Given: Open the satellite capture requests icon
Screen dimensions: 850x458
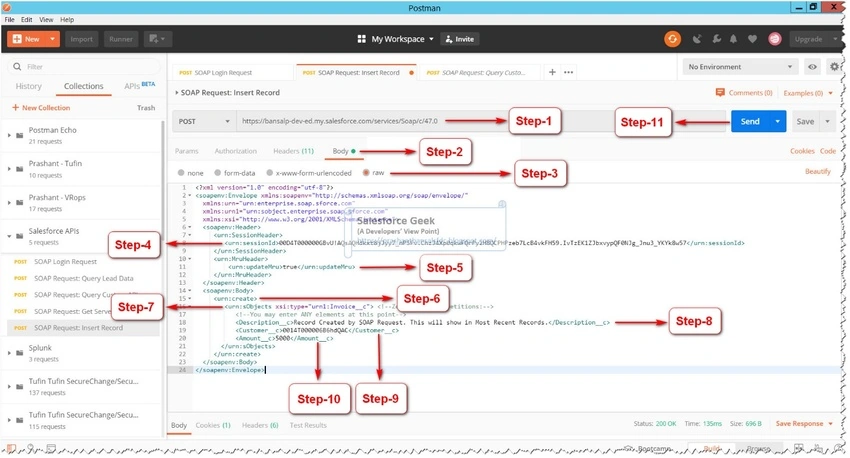Looking at the screenshot, I should point(697,39).
